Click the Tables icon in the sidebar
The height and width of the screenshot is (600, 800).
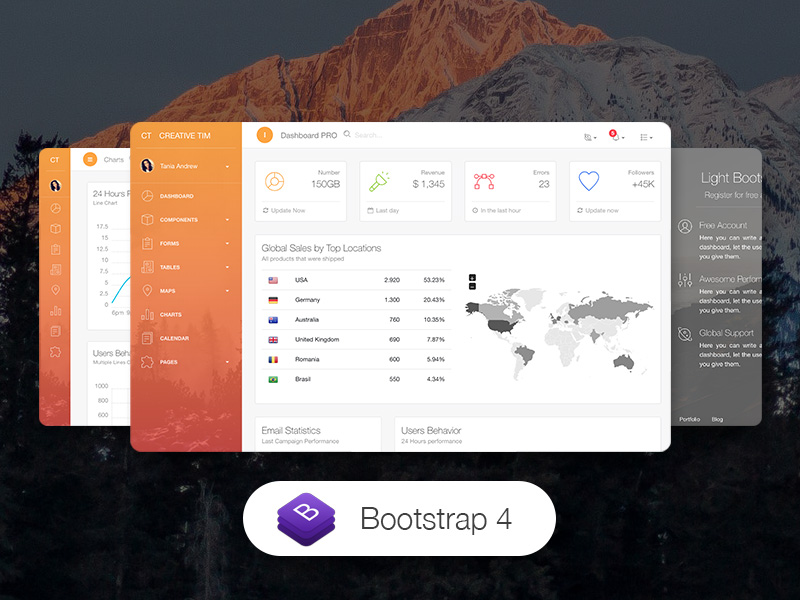coord(147,265)
